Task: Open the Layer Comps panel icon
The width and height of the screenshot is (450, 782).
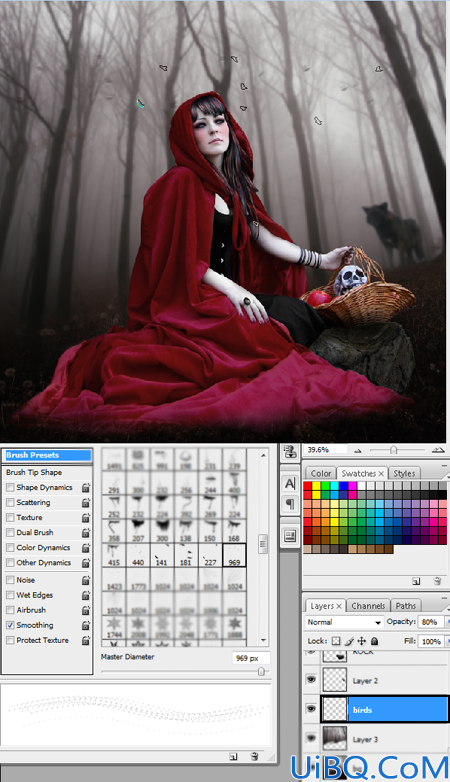Action: [290, 536]
